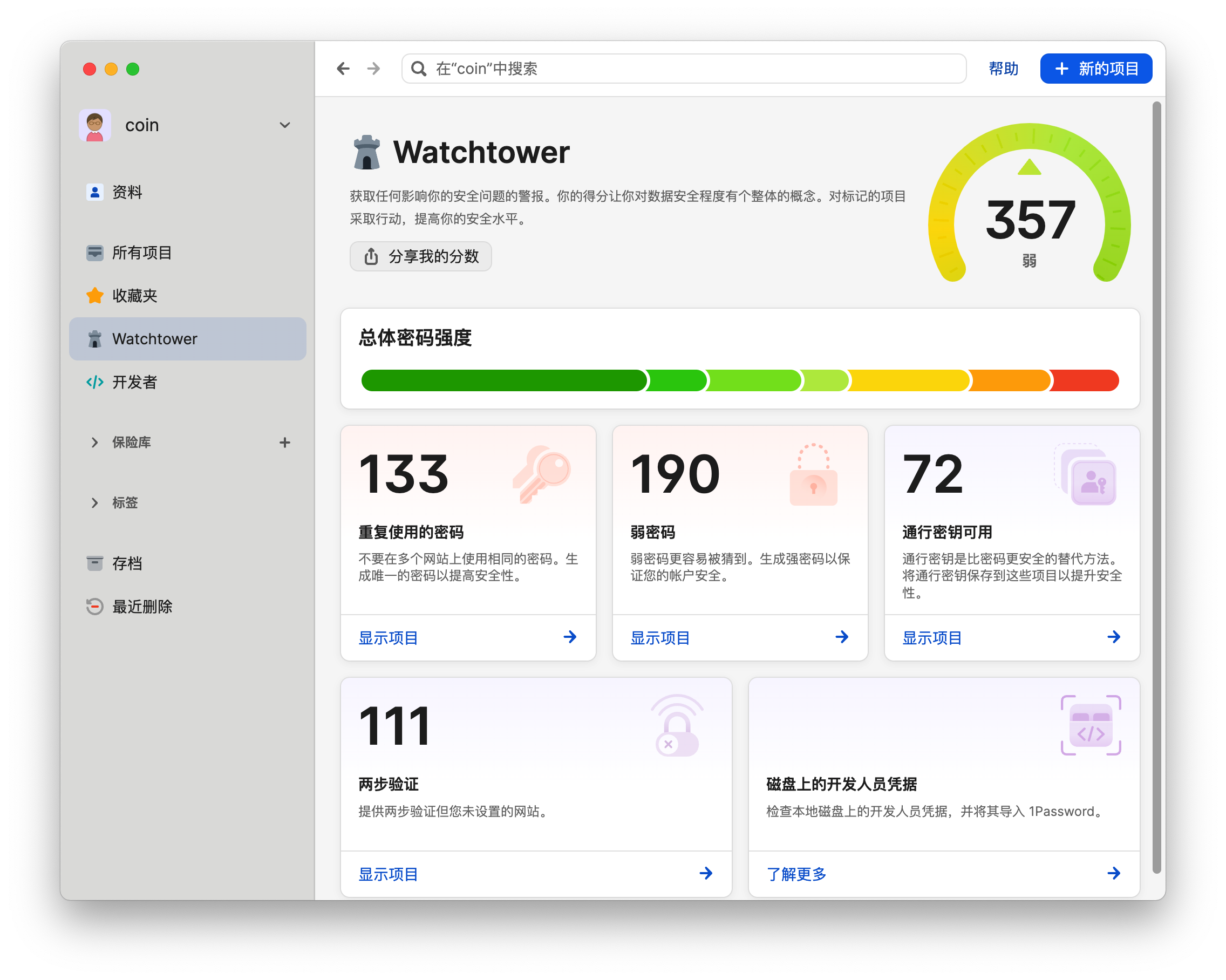This screenshot has width=1226, height=980.
Task: Add a new vault with plus icon
Action: (x=285, y=443)
